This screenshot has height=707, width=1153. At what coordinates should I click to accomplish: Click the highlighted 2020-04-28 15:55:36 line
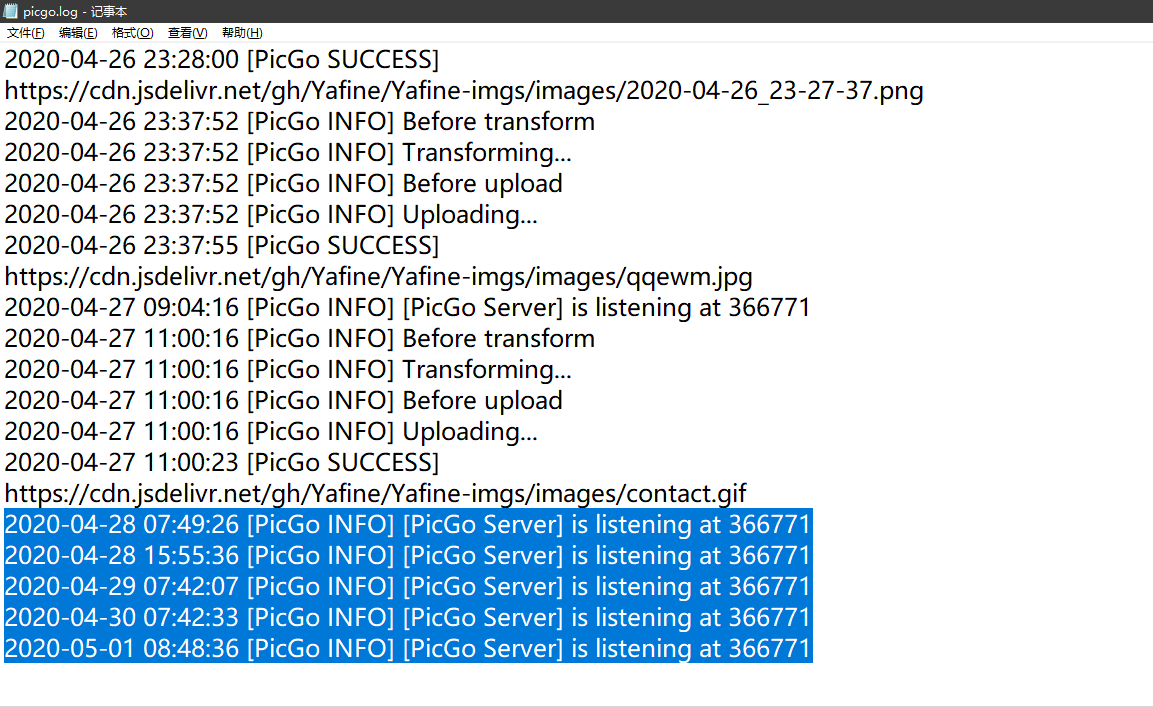point(407,555)
